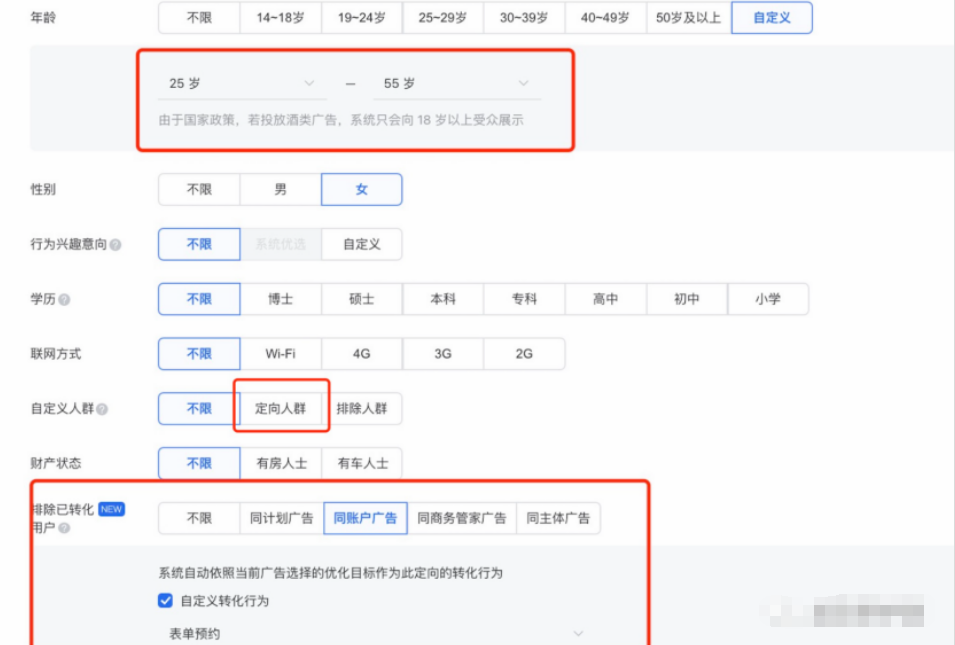
Task: Select 排除人群 option
Action: (x=363, y=408)
